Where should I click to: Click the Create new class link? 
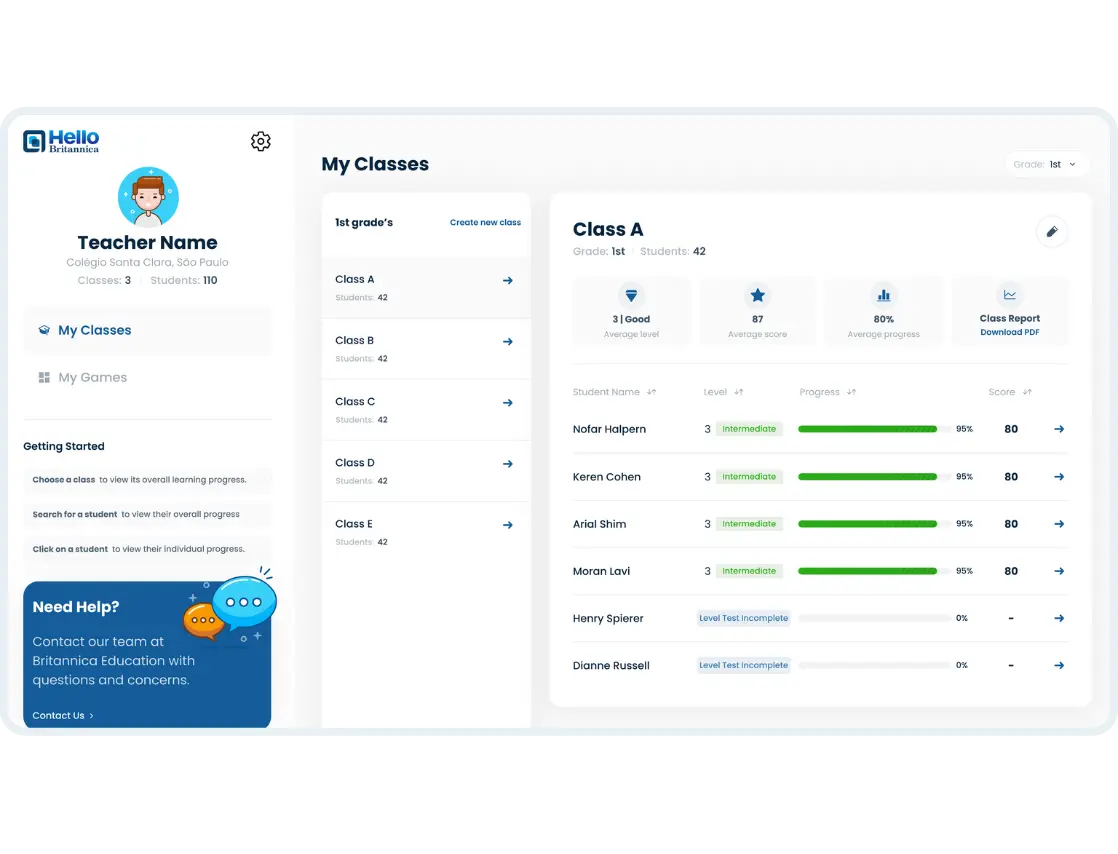point(485,222)
